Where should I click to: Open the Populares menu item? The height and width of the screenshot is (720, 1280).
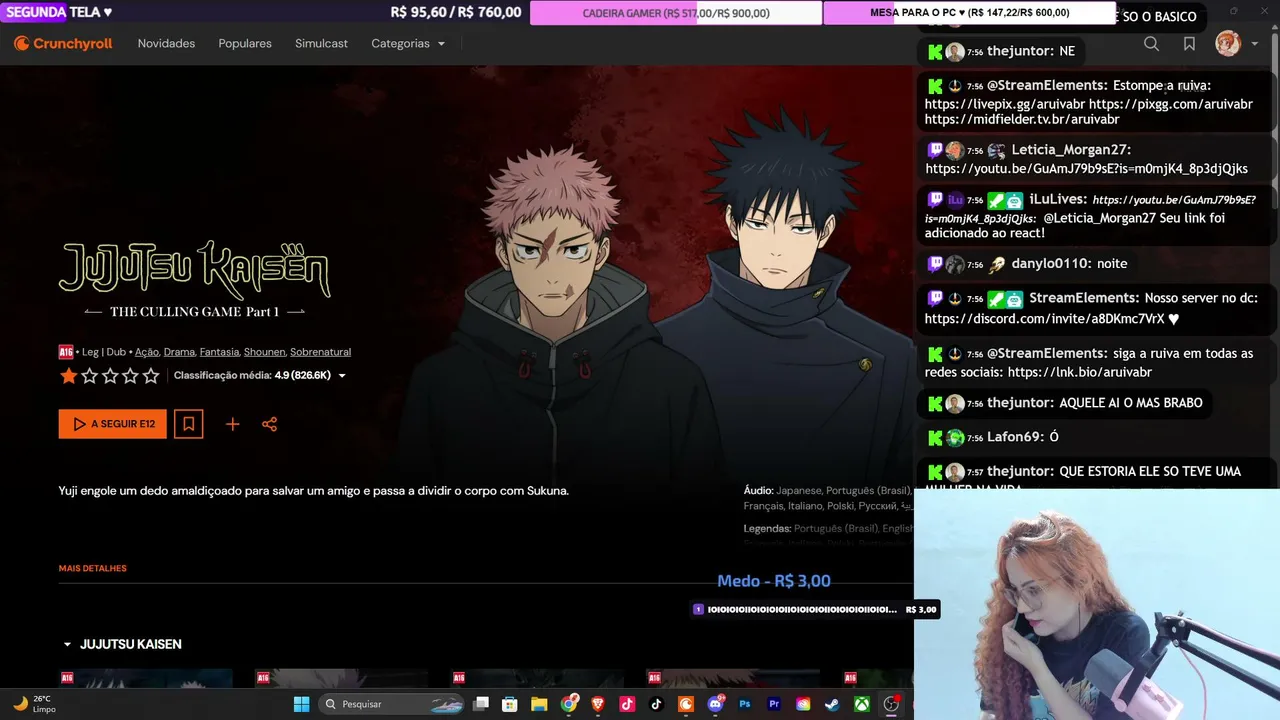(x=245, y=44)
